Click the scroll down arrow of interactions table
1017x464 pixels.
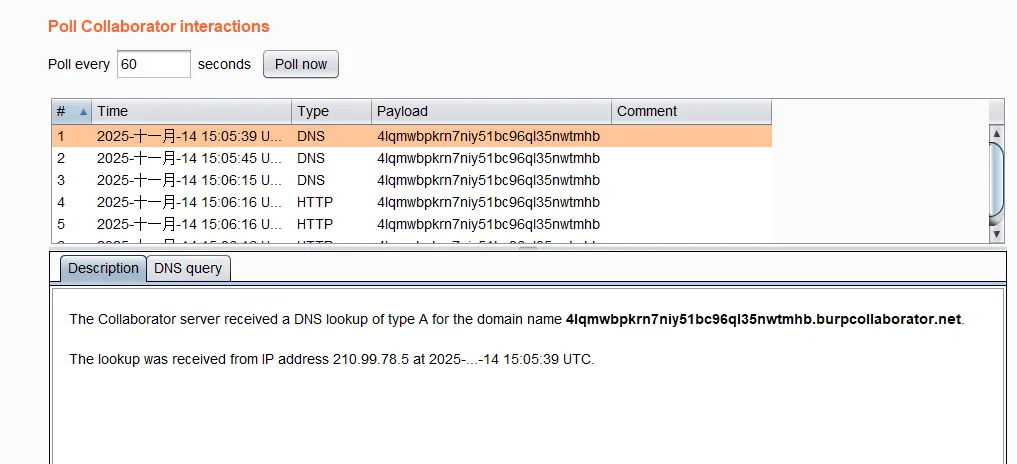tap(996, 234)
